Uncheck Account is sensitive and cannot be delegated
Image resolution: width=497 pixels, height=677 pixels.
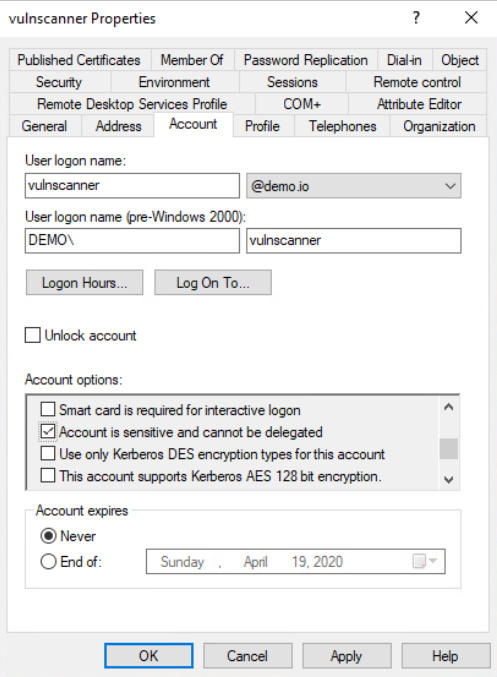(48, 431)
